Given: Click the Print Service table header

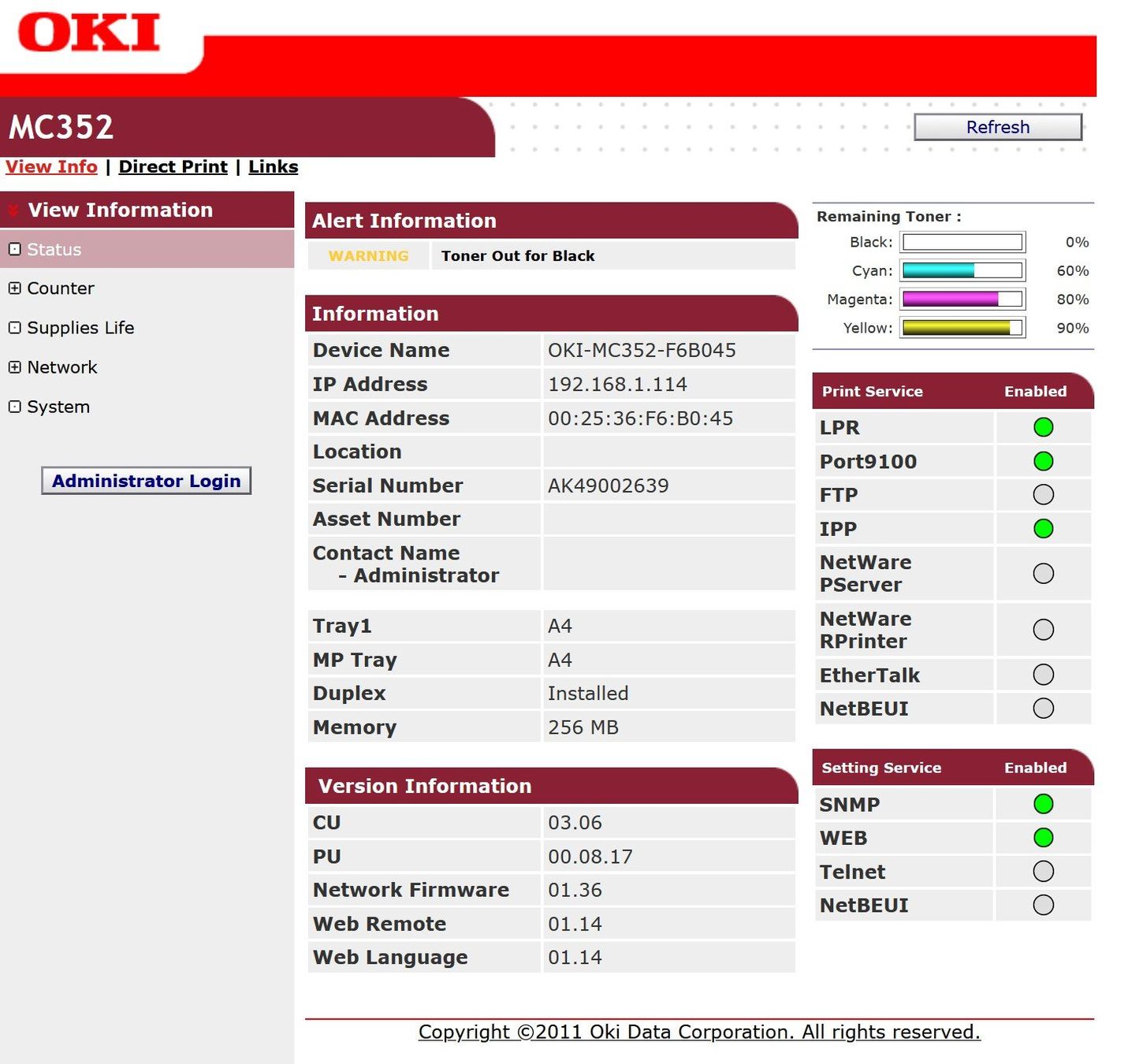Looking at the screenshot, I should pyautogui.click(x=952, y=391).
